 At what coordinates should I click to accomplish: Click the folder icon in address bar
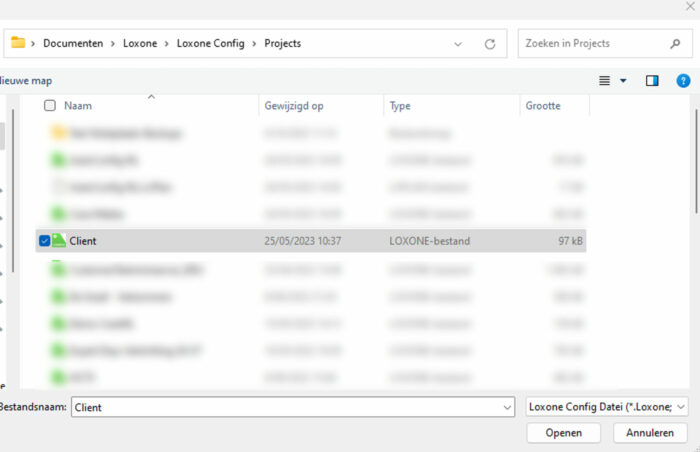pos(18,43)
